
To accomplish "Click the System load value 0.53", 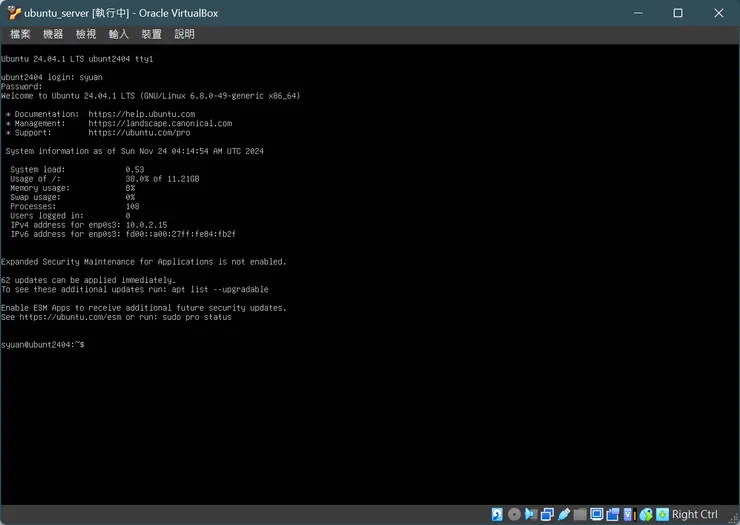I will [x=135, y=169].
